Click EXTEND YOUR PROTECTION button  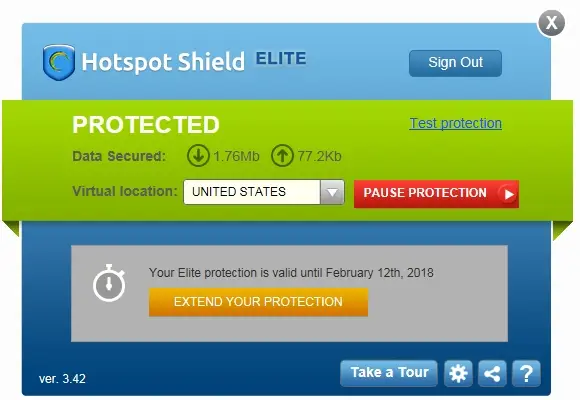pos(258,302)
